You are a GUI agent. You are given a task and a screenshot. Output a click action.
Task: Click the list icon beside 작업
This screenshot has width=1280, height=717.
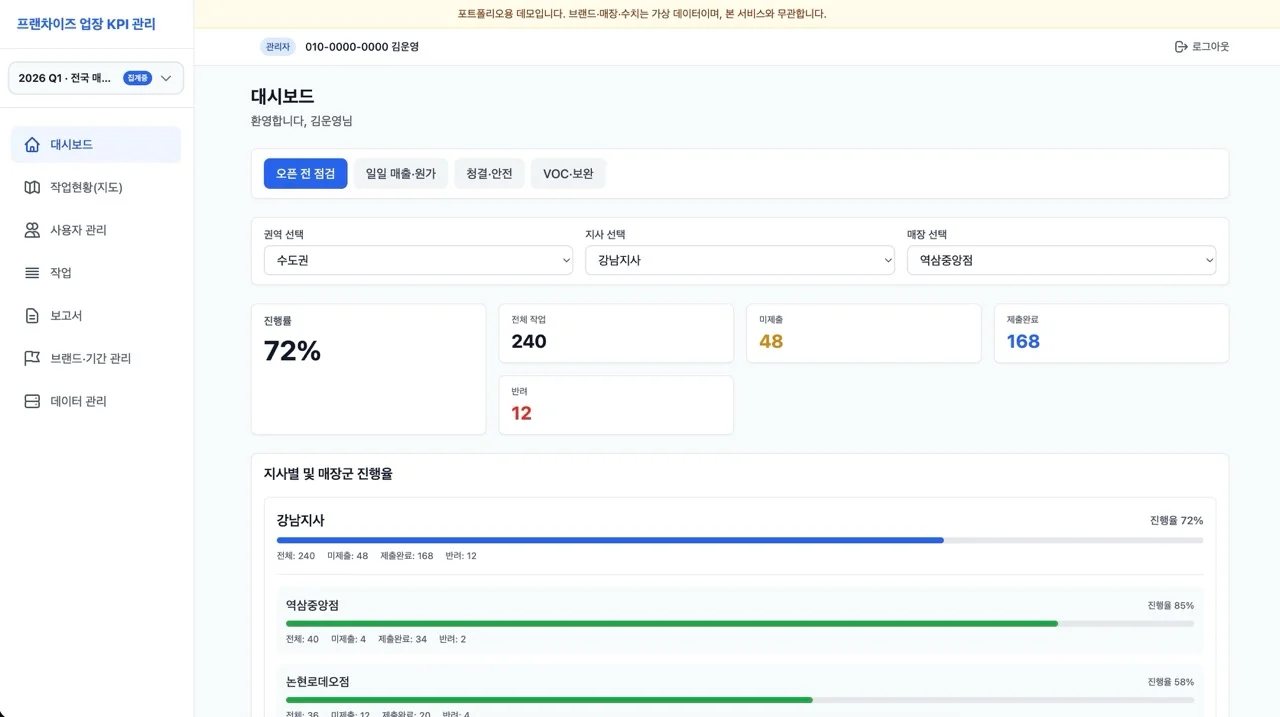[x=32, y=273]
